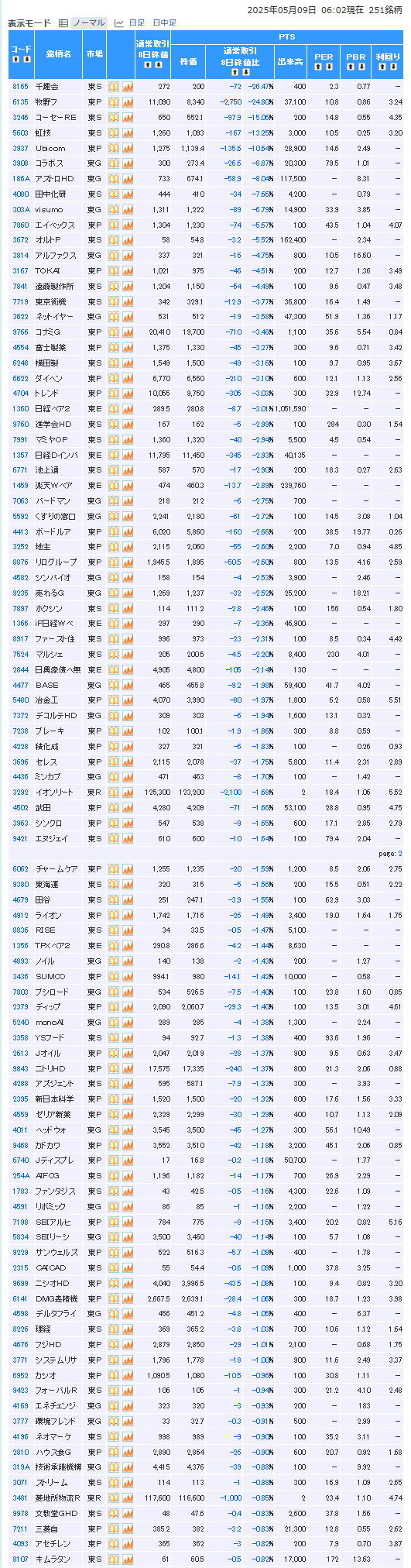Open book icon for 牧野フ row
The height and width of the screenshot is (1568, 411).
(114, 102)
